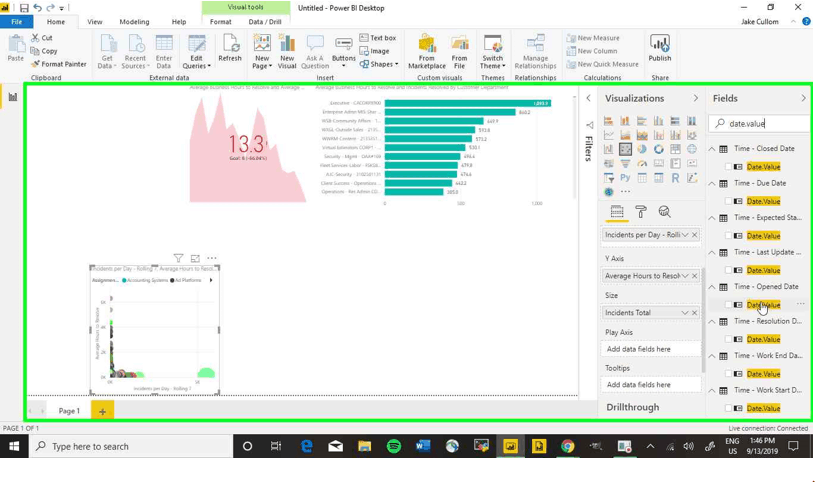815x482 pixels.
Task: Open the Data / Drill tab
Action: (x=265, y=21)
